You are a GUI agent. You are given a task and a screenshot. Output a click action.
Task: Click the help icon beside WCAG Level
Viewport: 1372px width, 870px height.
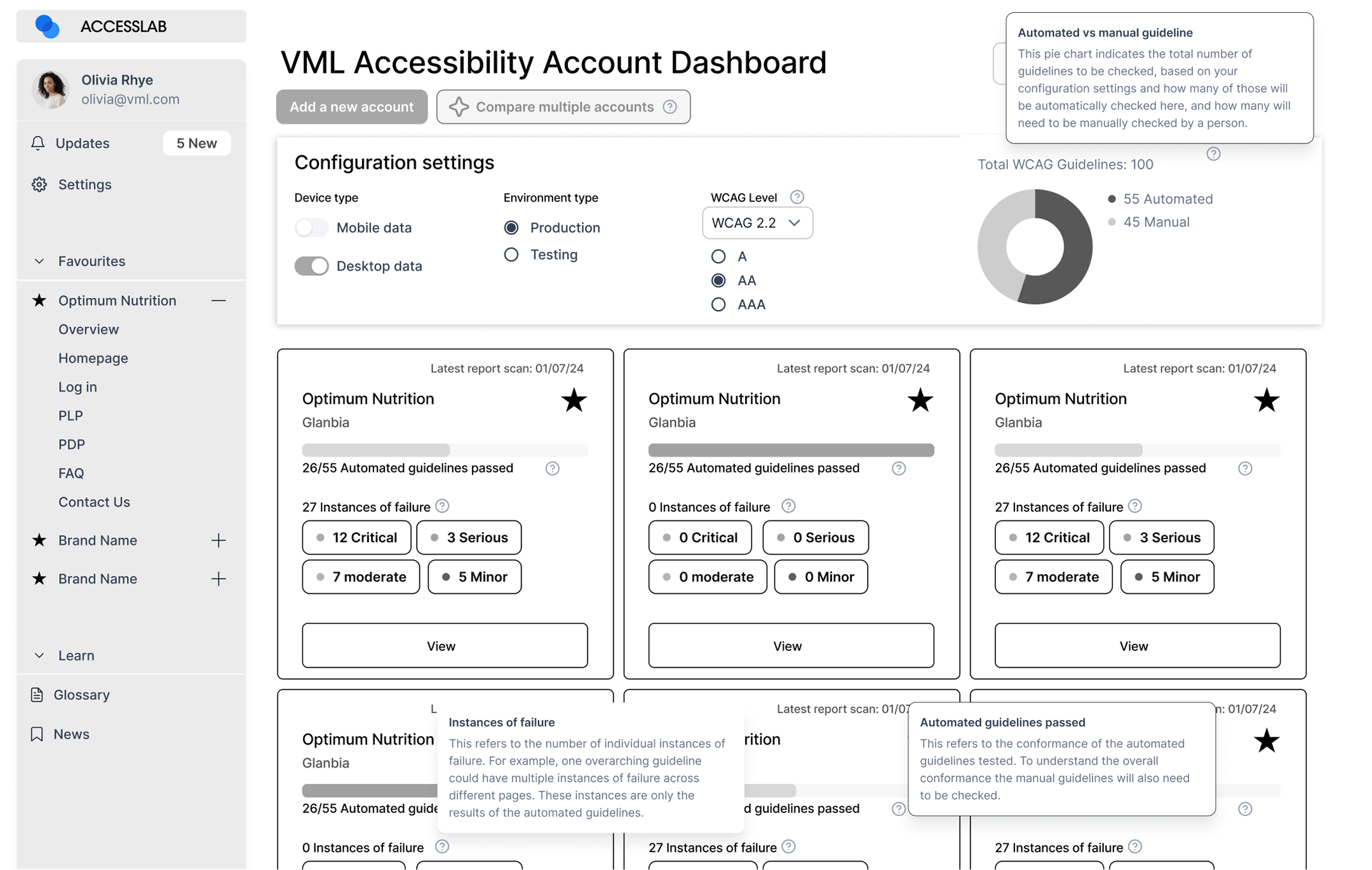pyautogui.click(x=797, y=197)
